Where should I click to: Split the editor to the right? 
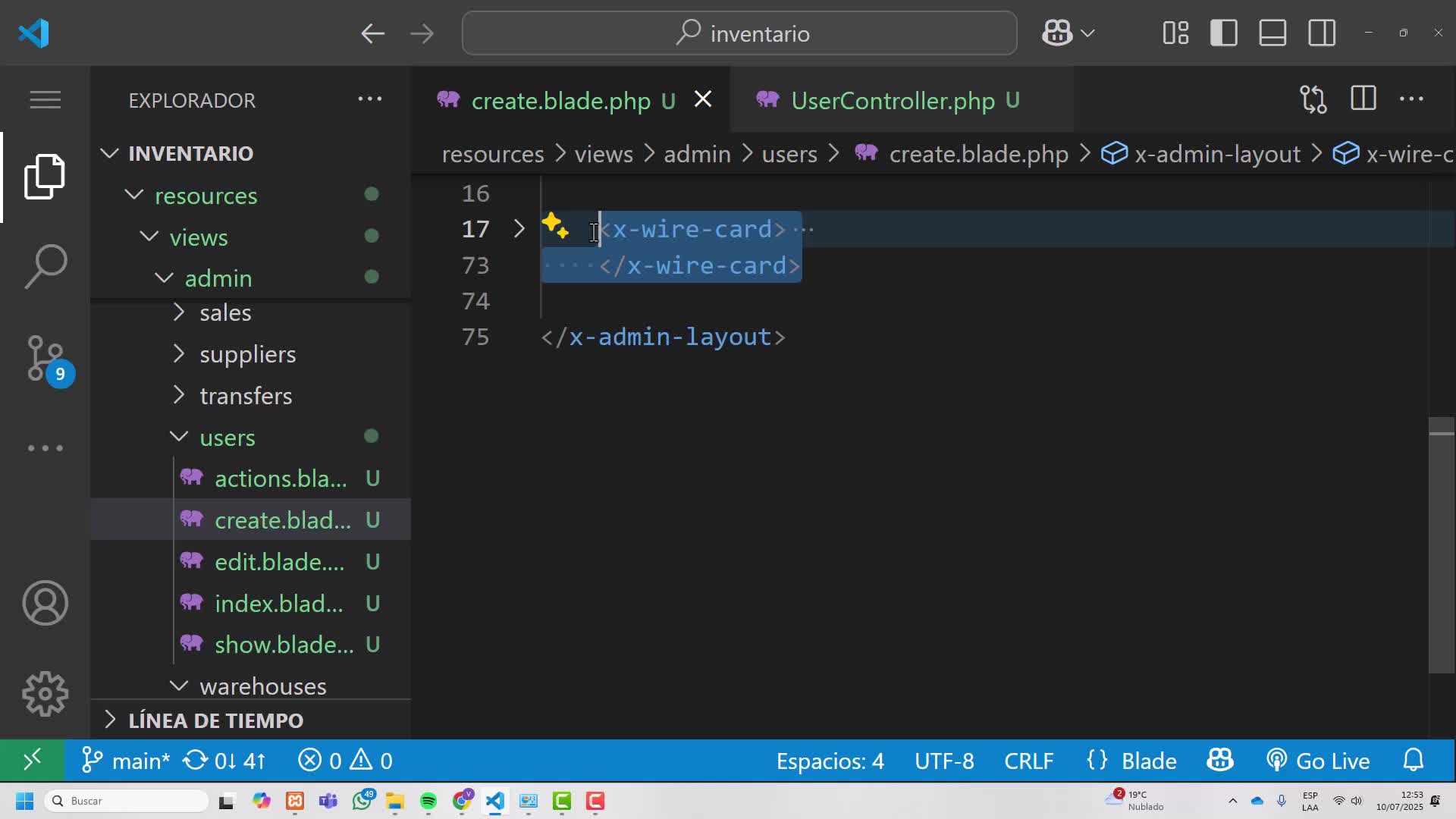click(1363, 99)
